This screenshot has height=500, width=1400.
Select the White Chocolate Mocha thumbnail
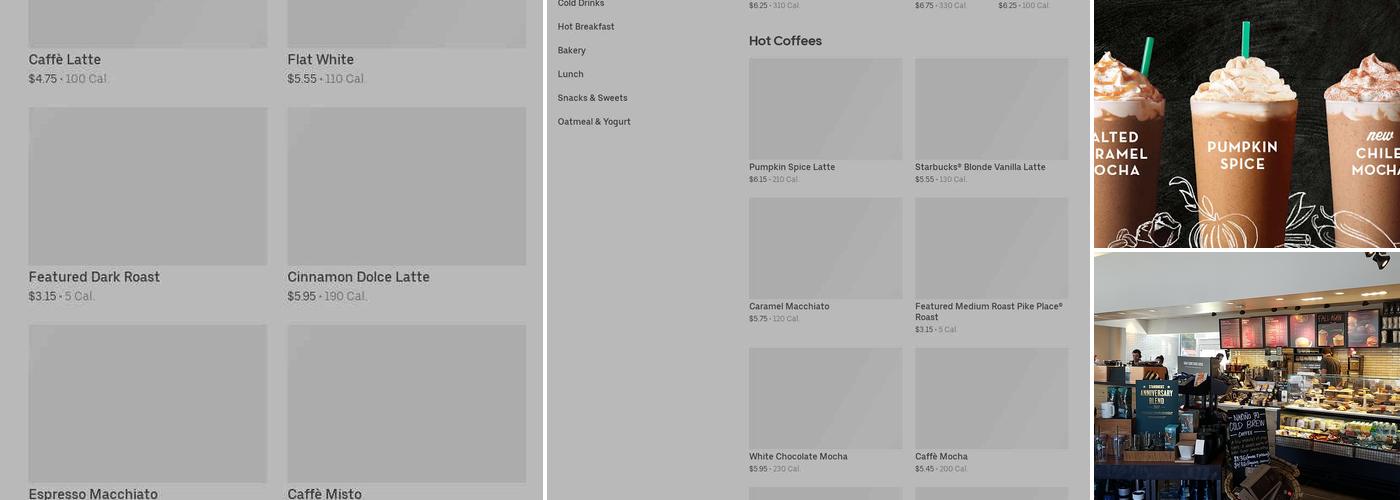click(x=825, y=398)
